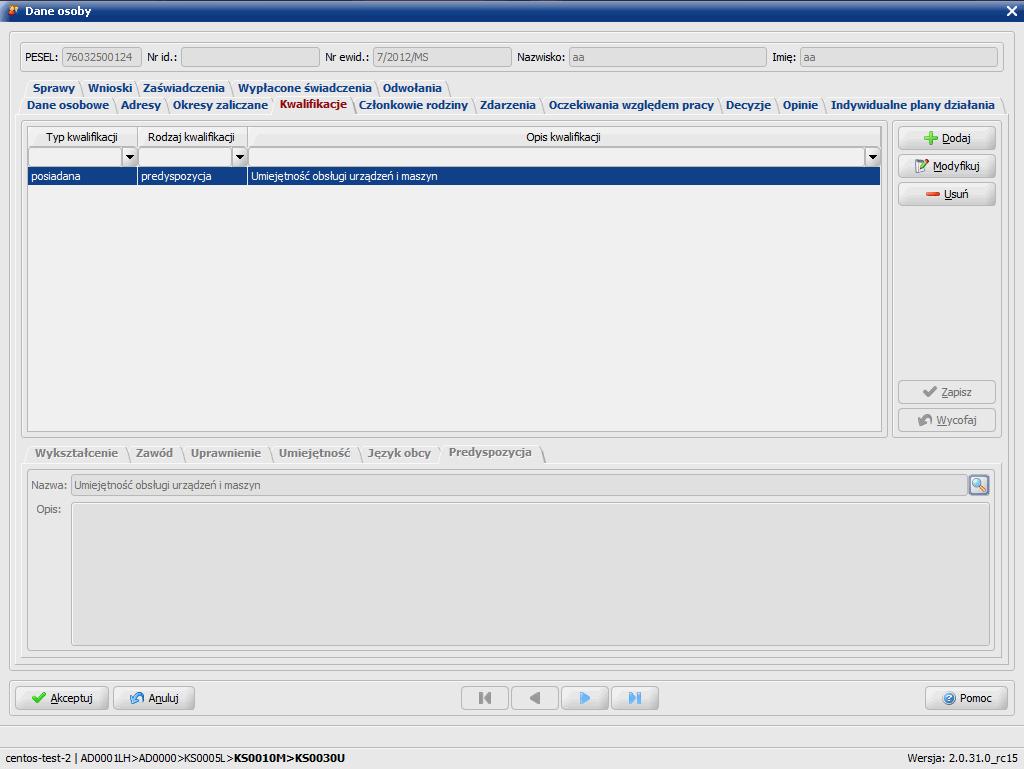Click the disabled Wycofaj button

pyautogui.click(x=946, y=420)
